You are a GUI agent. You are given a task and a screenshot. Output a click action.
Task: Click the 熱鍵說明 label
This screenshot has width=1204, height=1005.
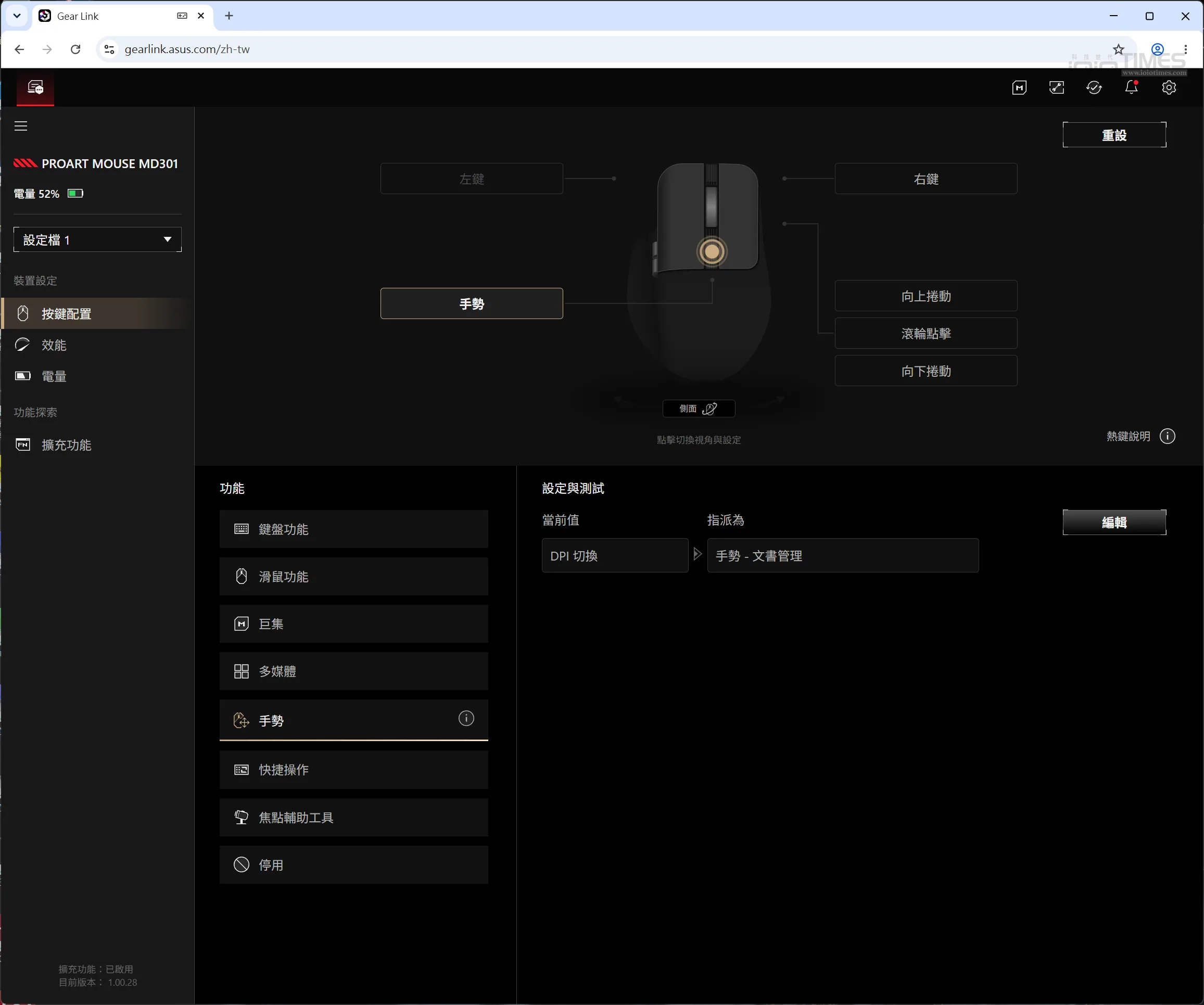tap(1129, 436)
